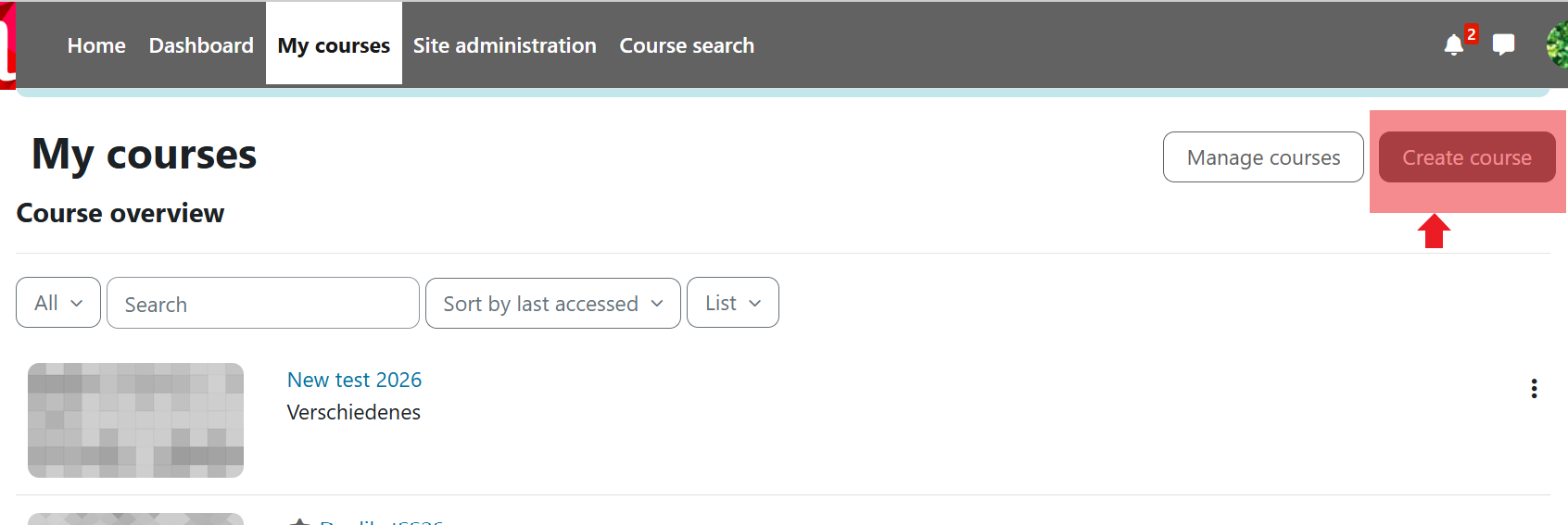This screenshot has height=525, width=1568.
Task: Open the Dashboard tab
Action: pyautogui.click(x=201, y=45)
